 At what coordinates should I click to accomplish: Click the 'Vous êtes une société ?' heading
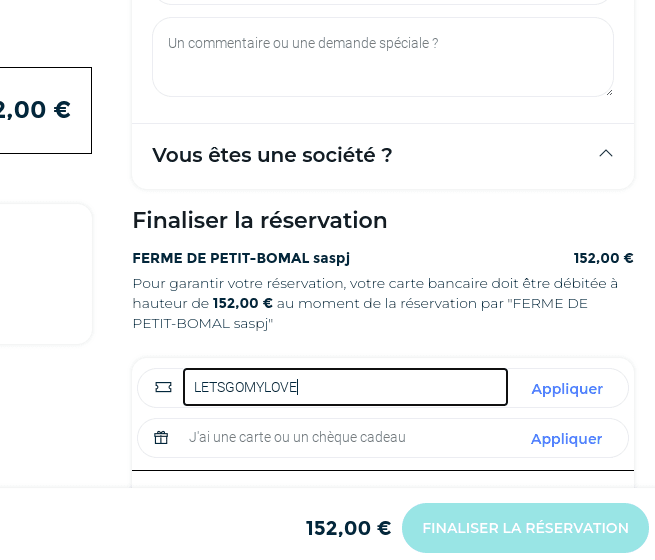point(272,155)
